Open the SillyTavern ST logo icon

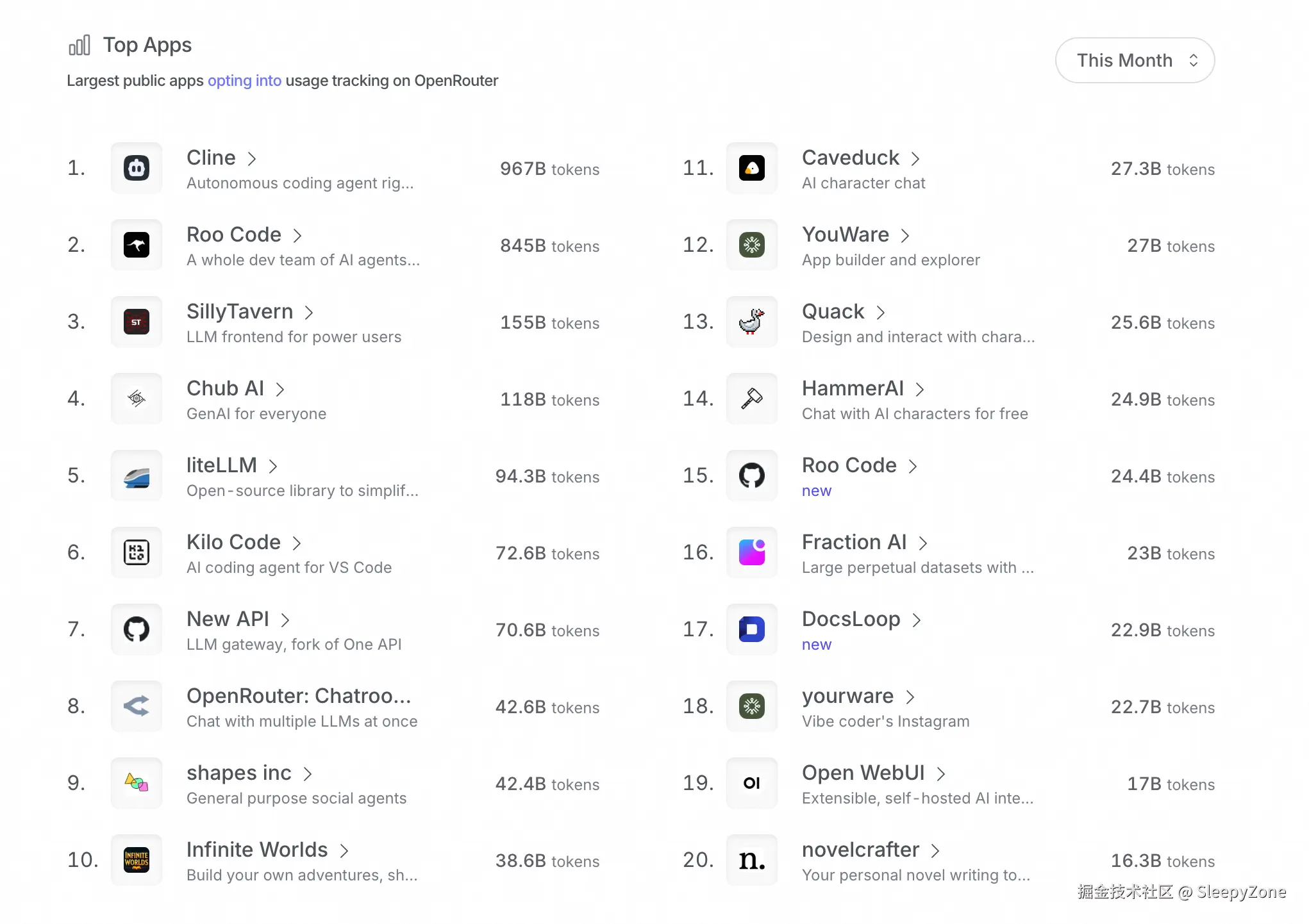tap(137, 322)
